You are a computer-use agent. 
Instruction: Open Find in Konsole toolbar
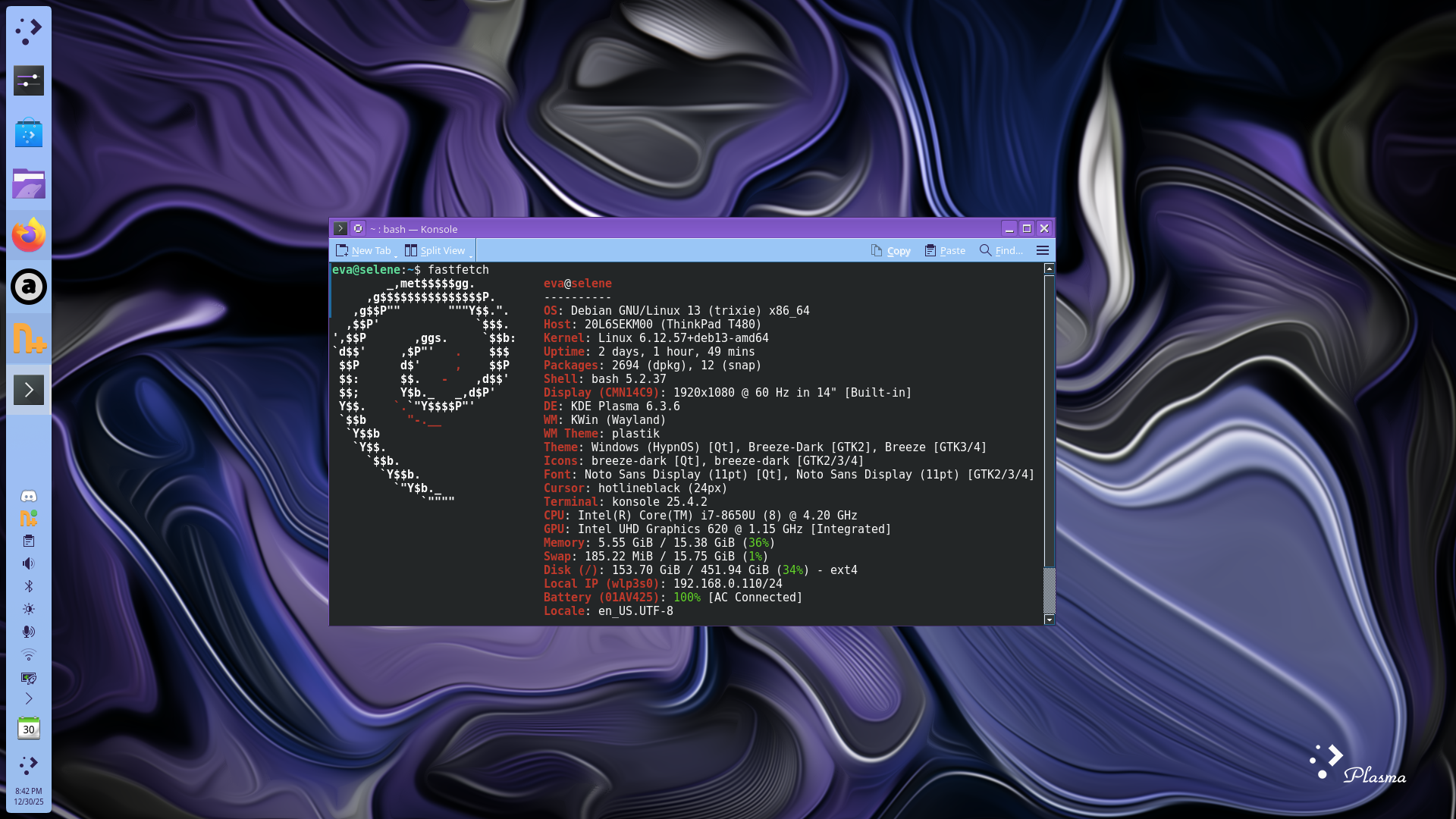pyautogui.click(x=1001, y=250)
